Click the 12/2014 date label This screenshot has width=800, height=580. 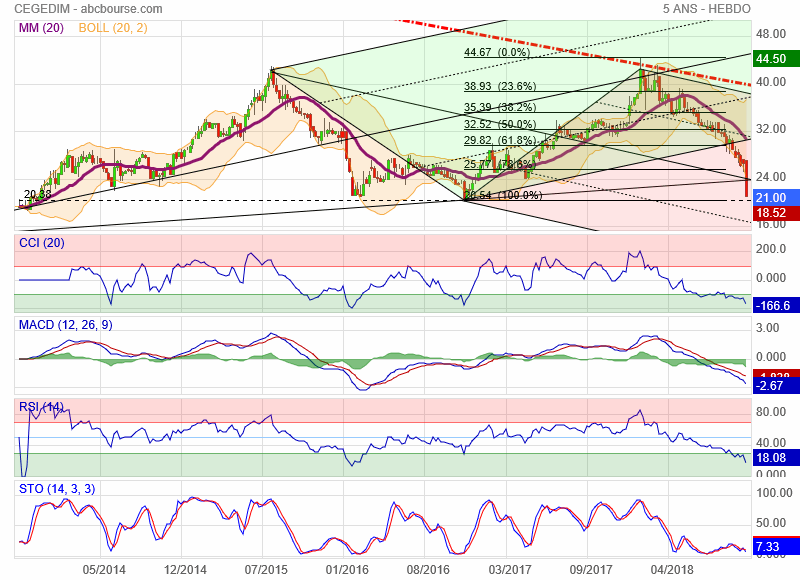point(185,569)
